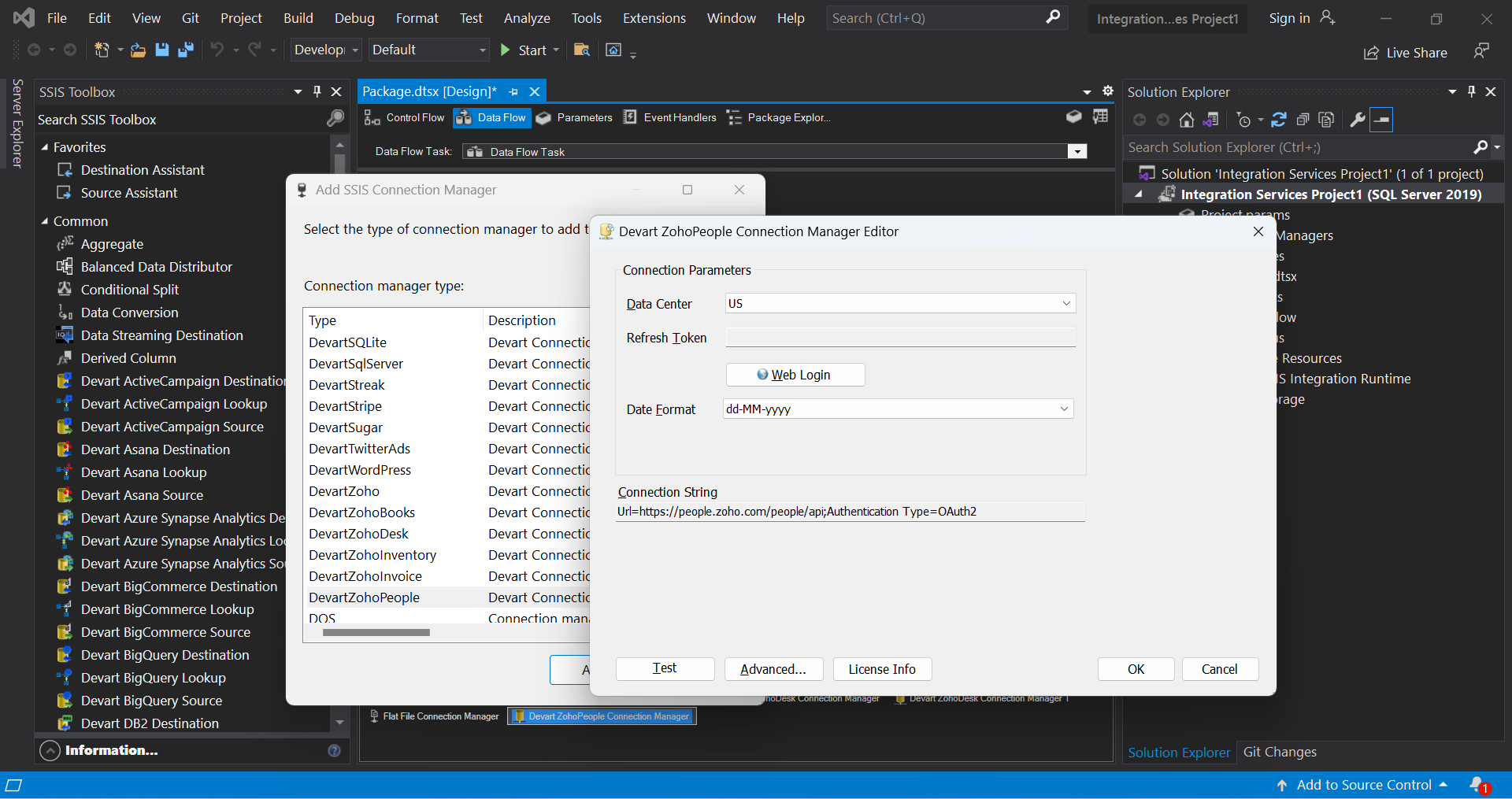
Task: Open the Analyze menu
Action: click(527, 18)
